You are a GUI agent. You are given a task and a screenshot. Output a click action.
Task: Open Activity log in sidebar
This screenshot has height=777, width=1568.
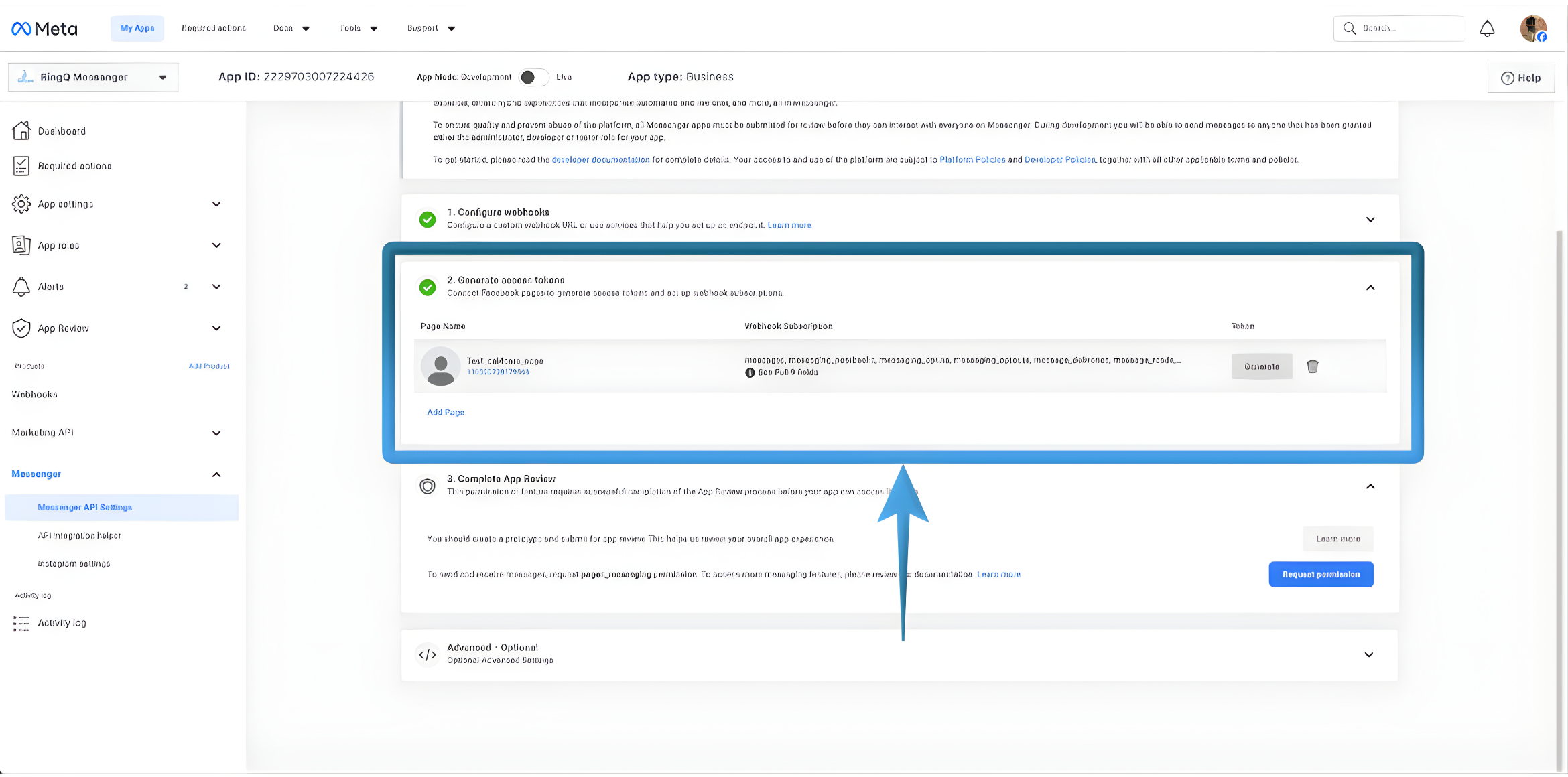(x=62, y=623)
